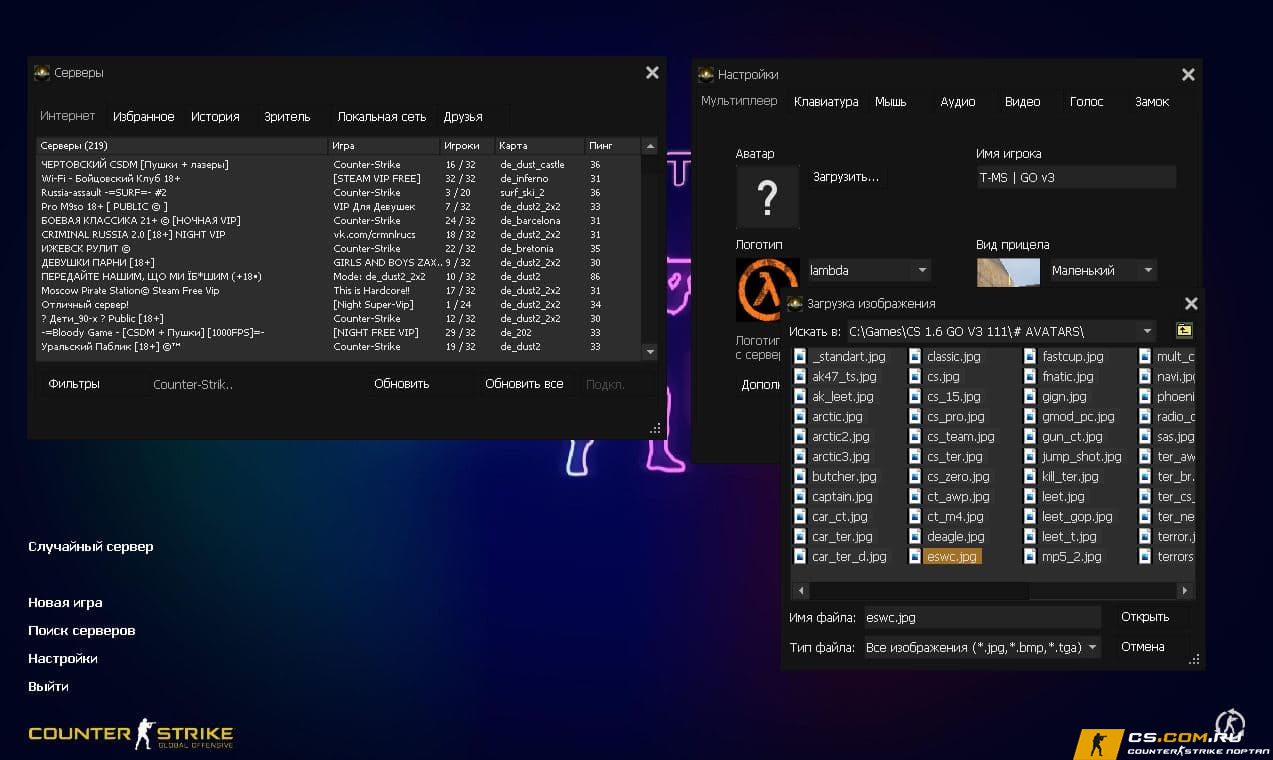1273x760 pixels.
Task: Choose jump_shot.jpg file
Action: [x=1082, y=457]
